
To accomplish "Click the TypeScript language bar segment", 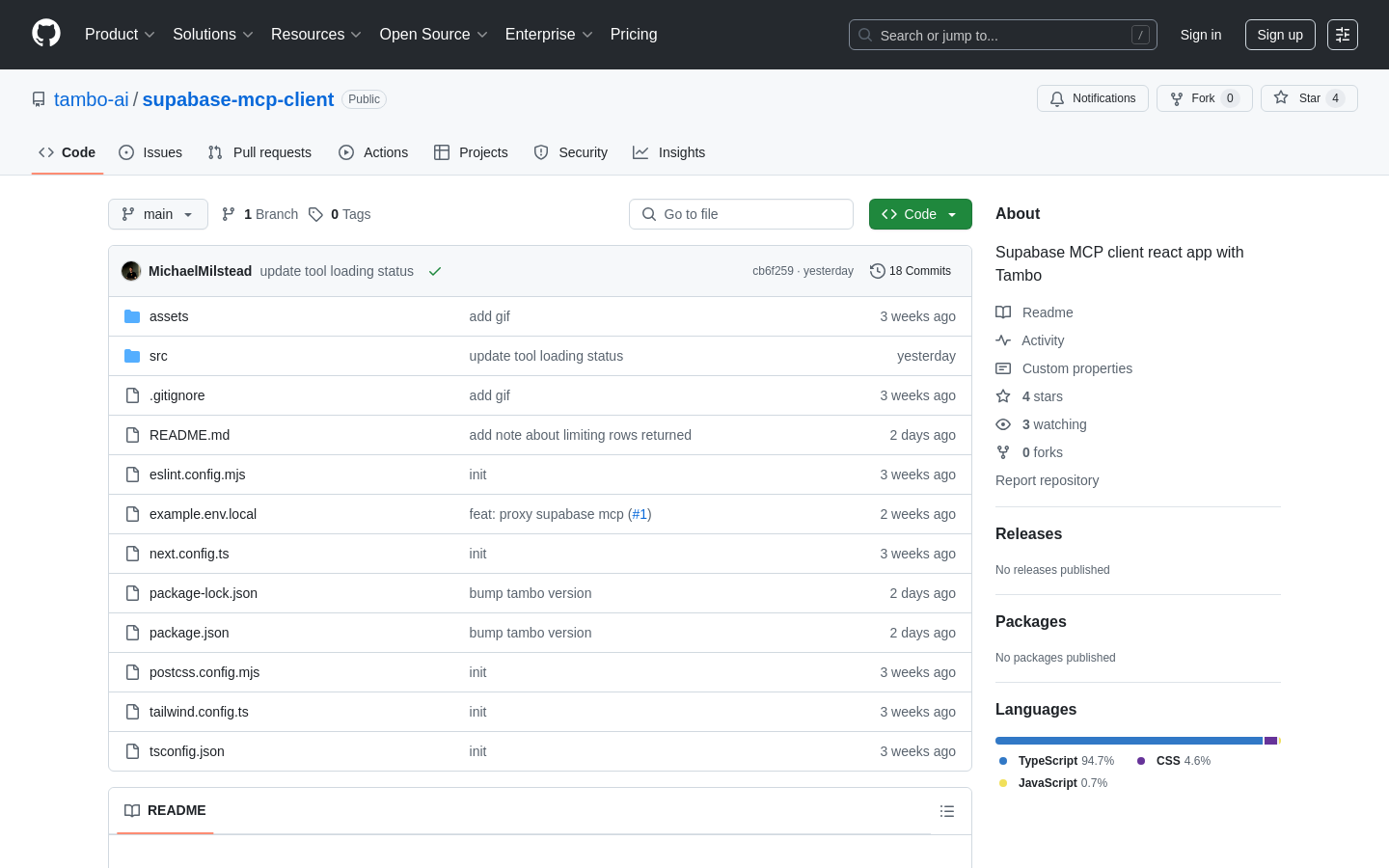I will click(x=1129, y=741).
